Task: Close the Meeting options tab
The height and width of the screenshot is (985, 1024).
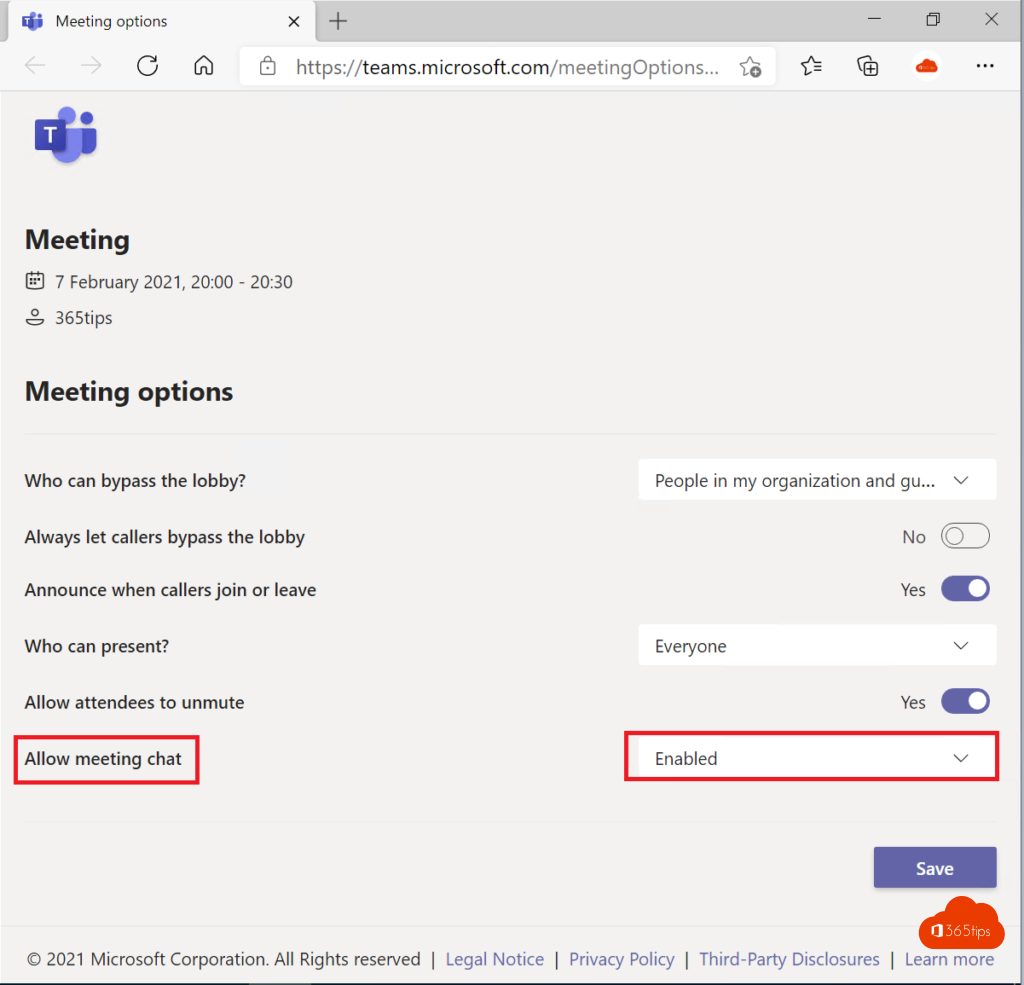Action: click(294, 22)
